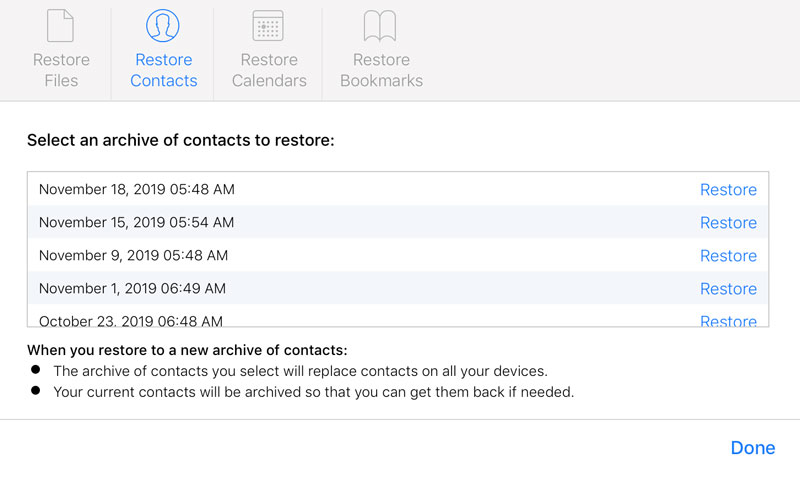Click the November 9, 2019 05:48 AM entry
800x477 pixels.
133,255
